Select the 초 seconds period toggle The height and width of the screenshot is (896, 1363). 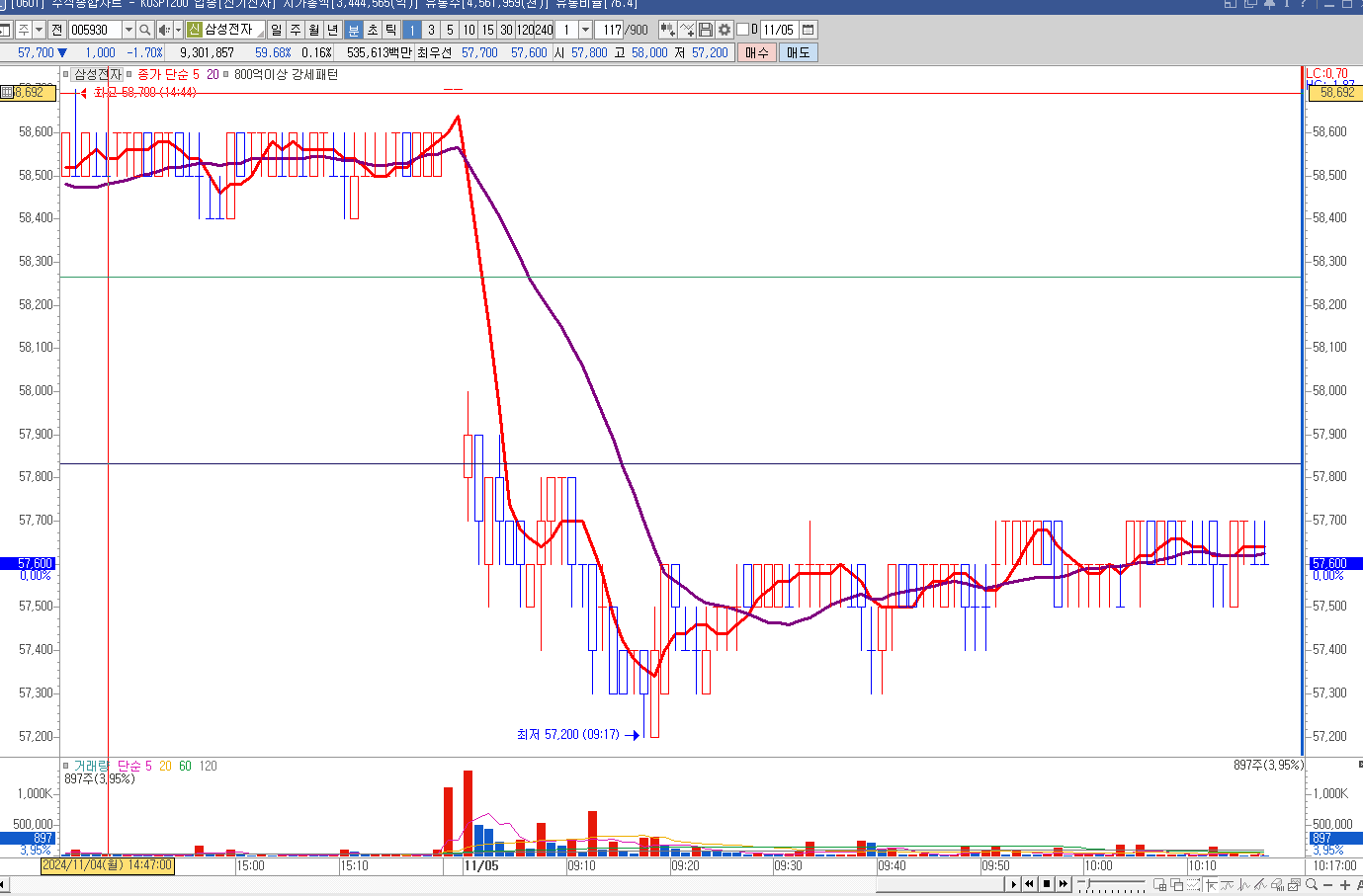tap(373, 30)
